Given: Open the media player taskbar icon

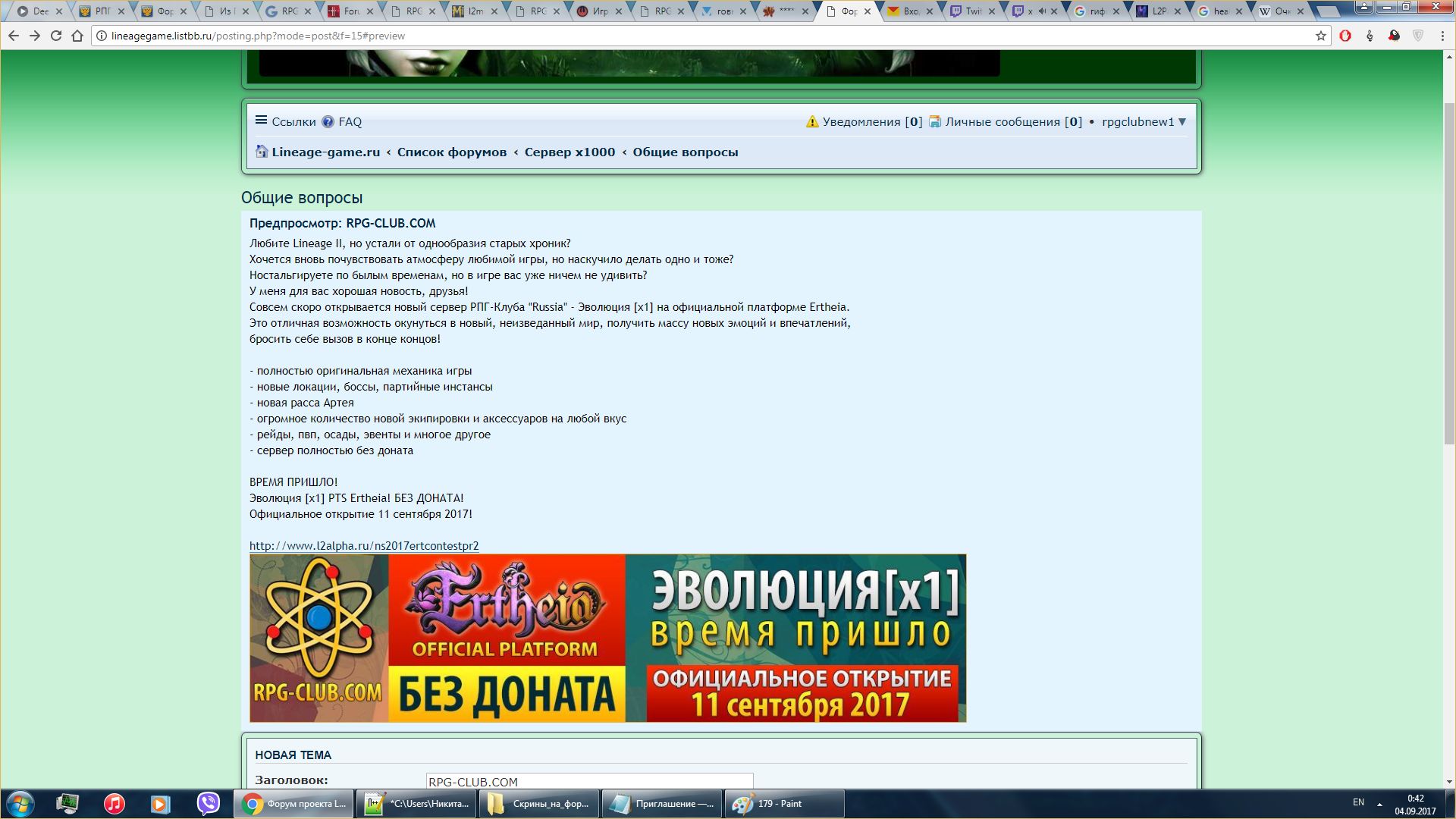Looking at the screenshot, I should point(161,804).
